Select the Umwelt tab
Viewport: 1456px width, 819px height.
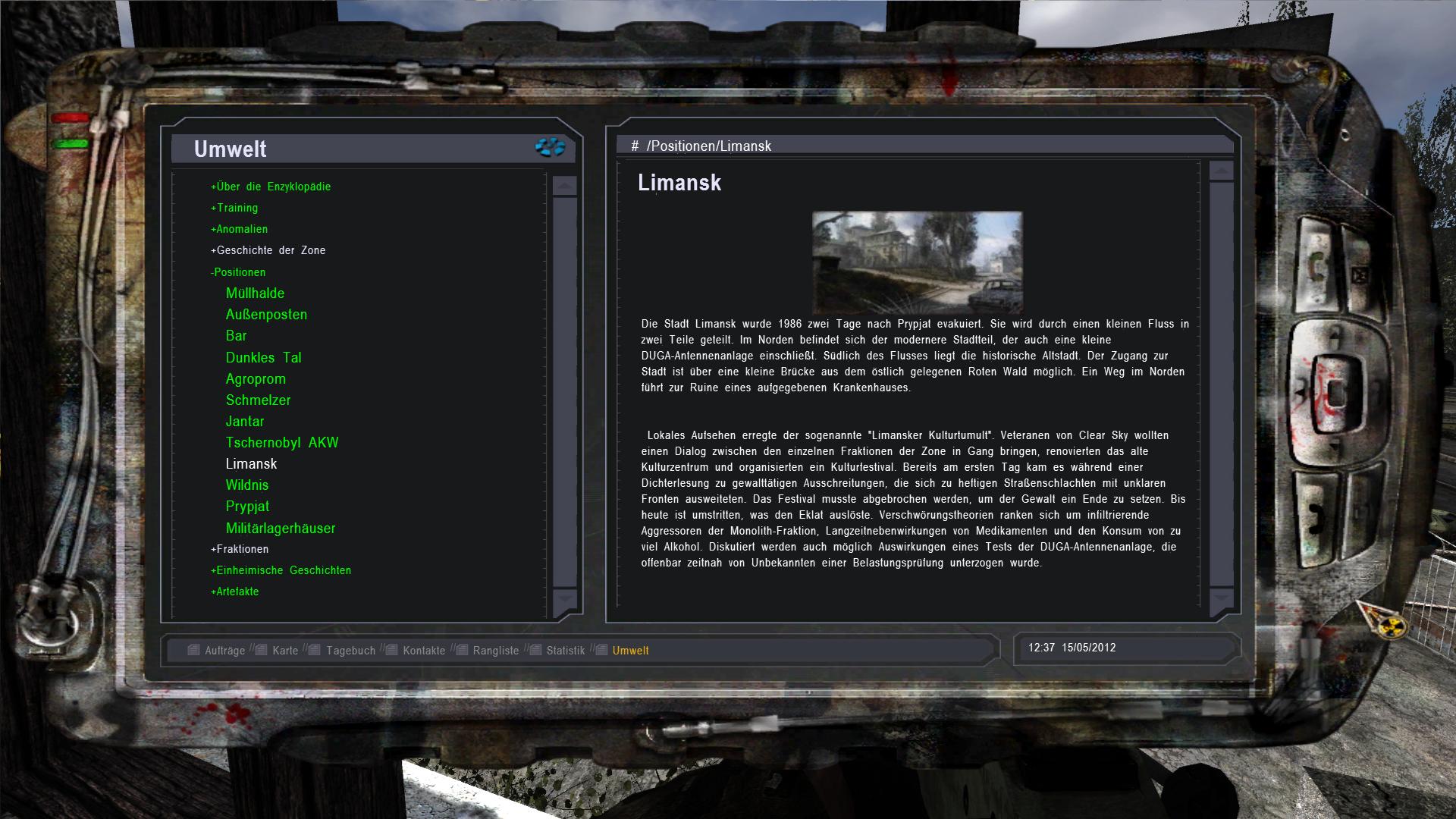(631, 651)
